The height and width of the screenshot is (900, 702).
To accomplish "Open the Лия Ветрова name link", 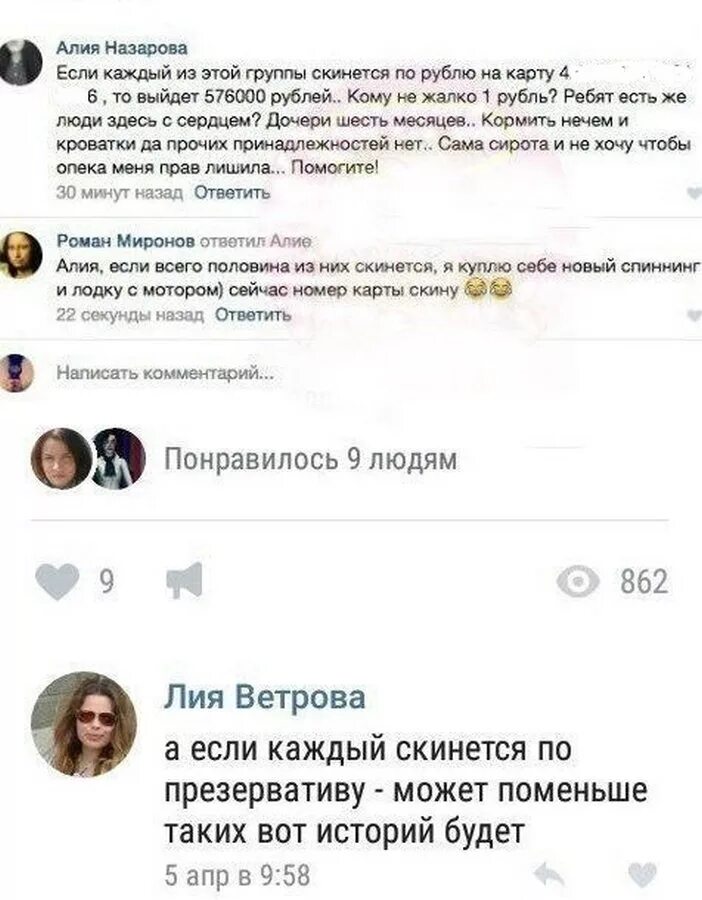I will coord(265,697).
